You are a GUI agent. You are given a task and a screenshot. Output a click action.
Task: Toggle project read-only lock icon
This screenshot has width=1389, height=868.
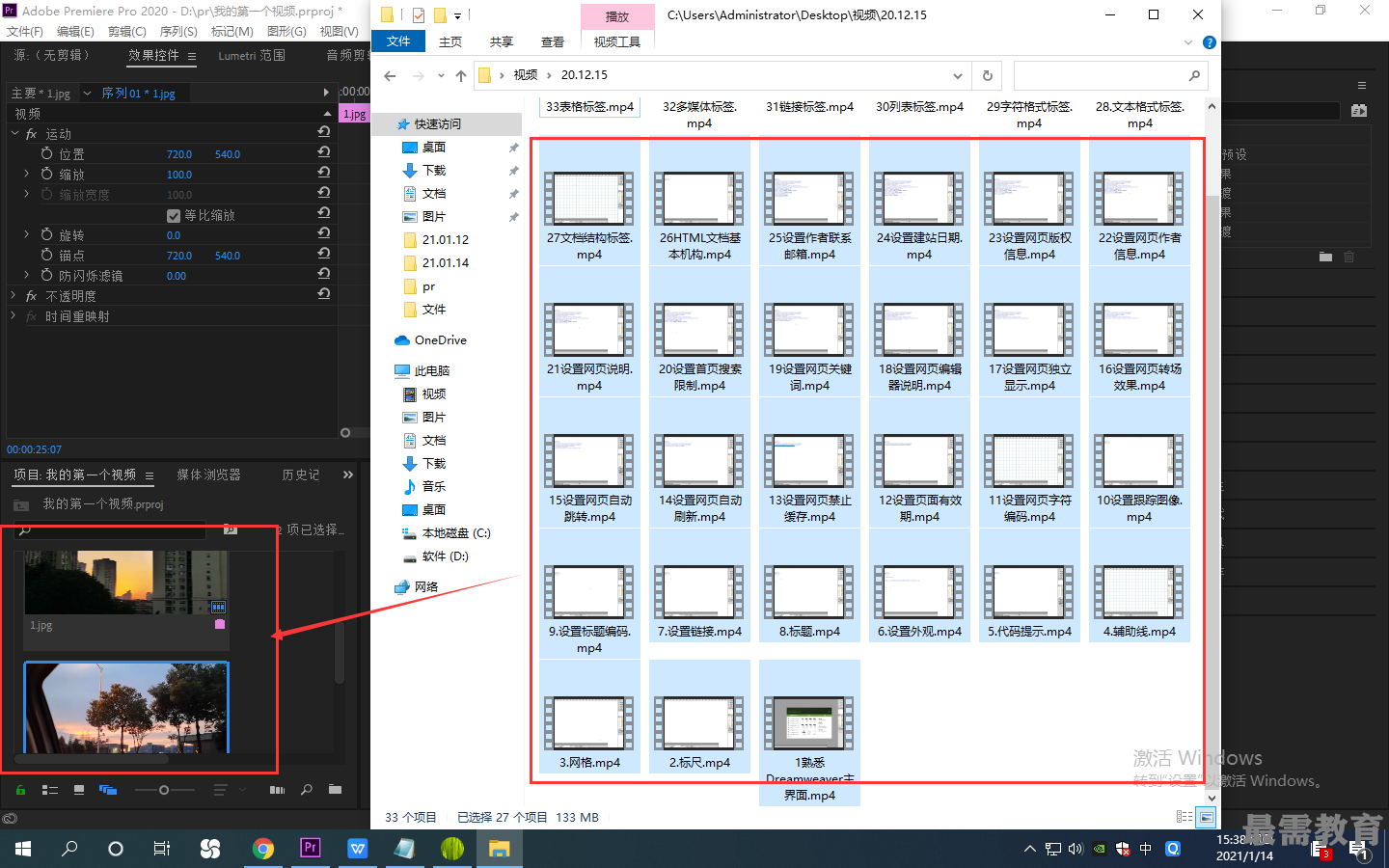[20, 790]
